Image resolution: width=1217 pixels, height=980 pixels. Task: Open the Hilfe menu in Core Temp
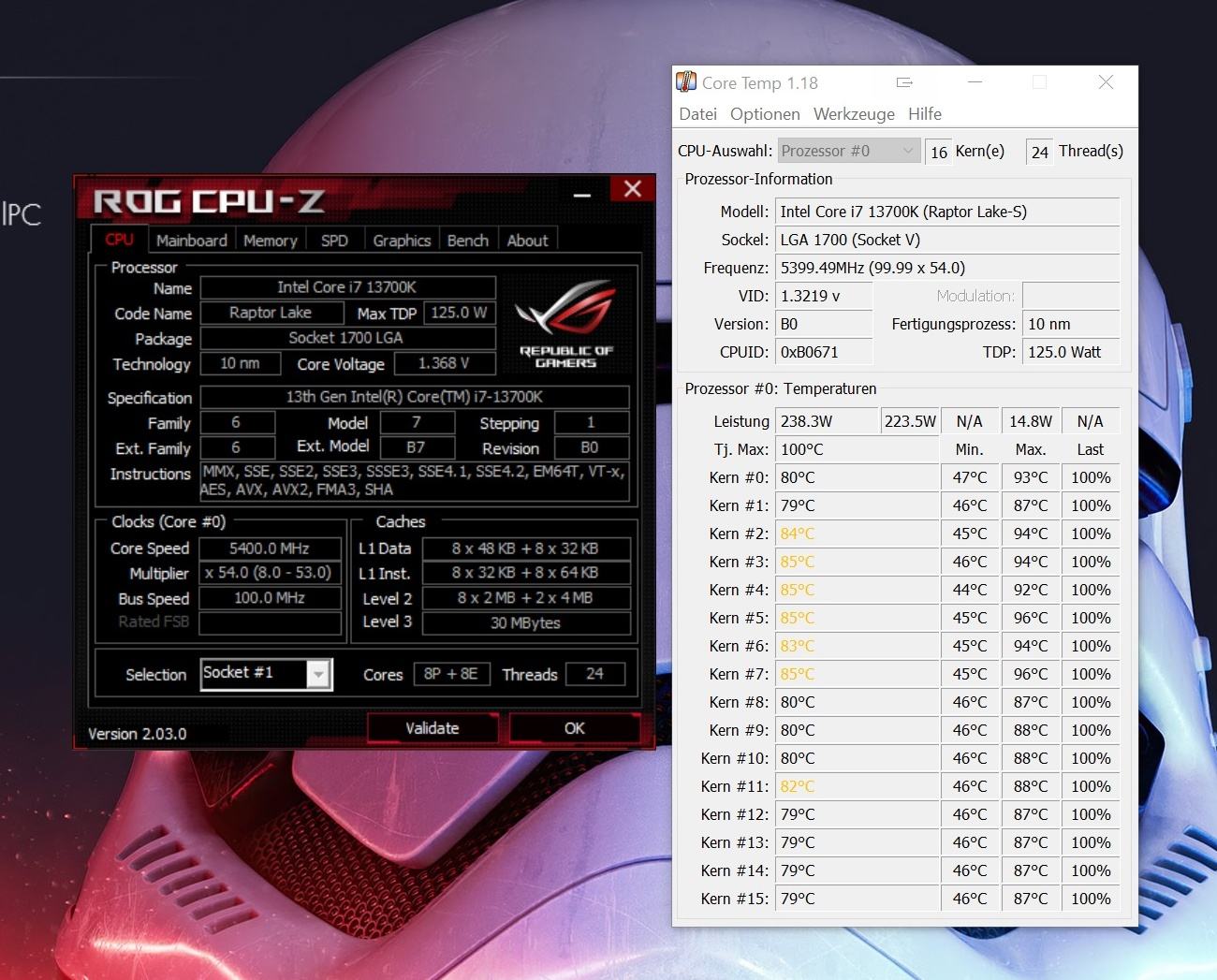[925, 114]
